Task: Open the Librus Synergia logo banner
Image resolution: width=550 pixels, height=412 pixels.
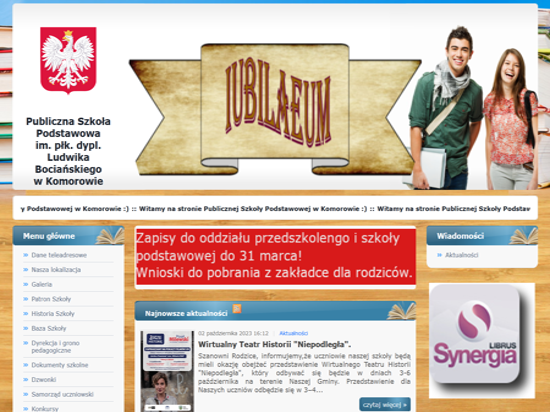Action: pos(482,340)
